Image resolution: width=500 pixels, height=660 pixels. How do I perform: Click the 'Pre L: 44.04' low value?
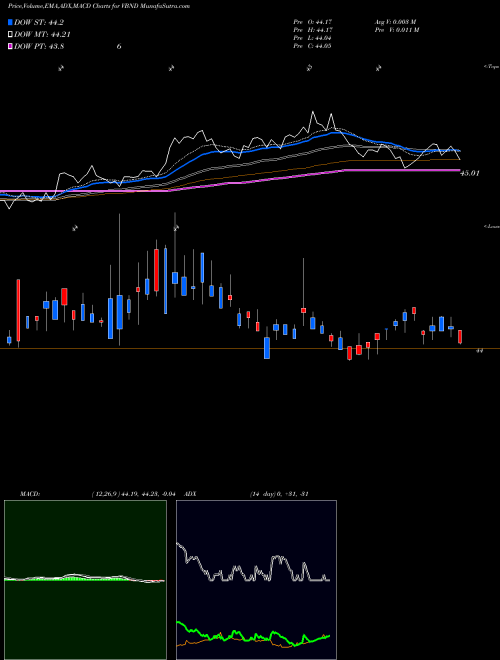(x=313, y=37)
